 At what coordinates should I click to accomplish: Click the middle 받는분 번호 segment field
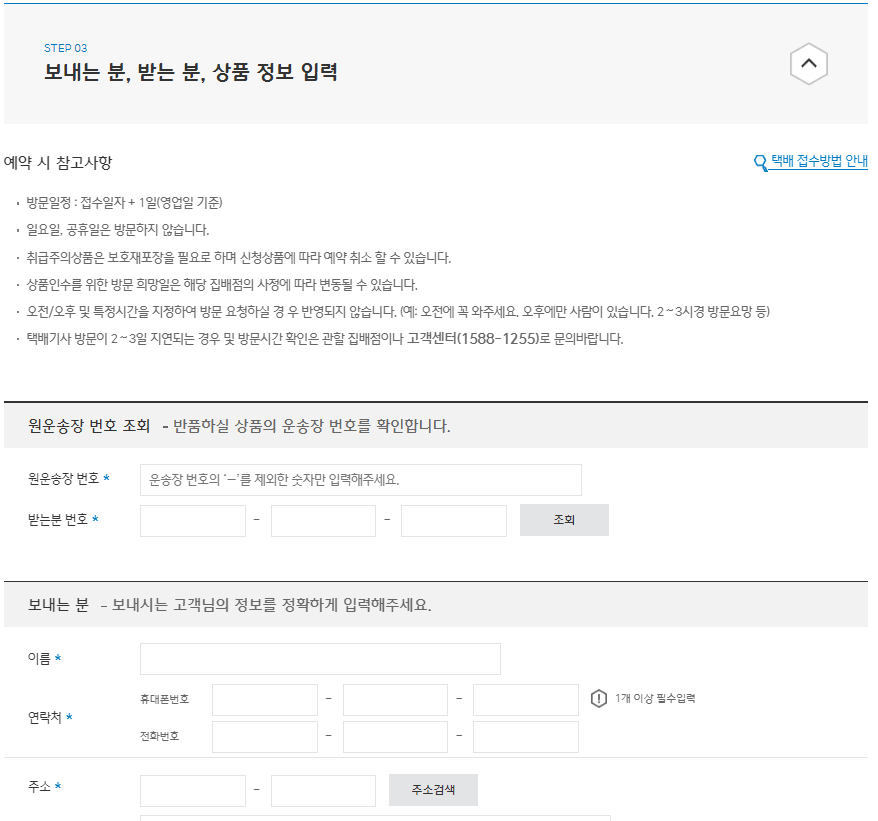(x=322, y=520)
